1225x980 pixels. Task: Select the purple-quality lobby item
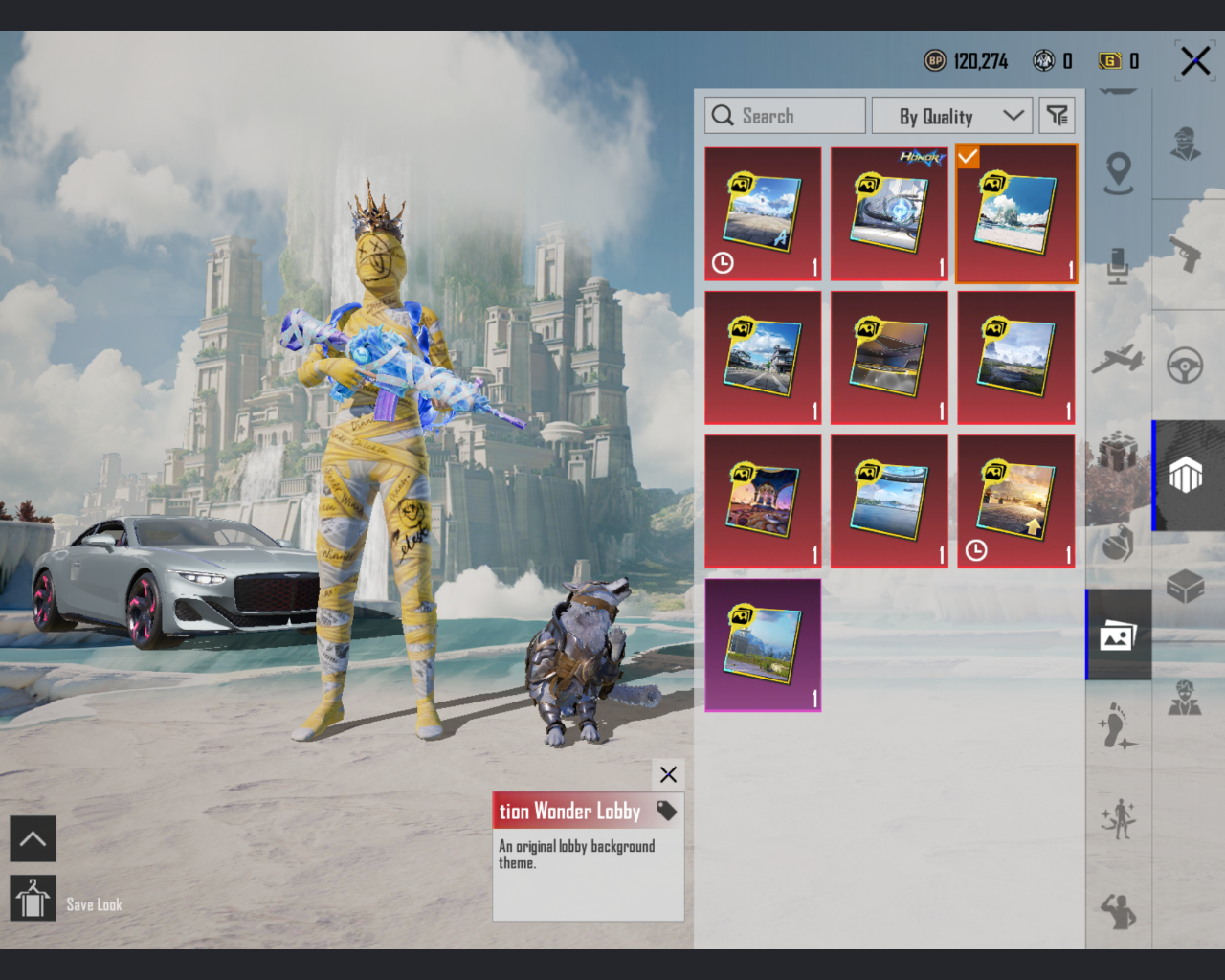763,645
